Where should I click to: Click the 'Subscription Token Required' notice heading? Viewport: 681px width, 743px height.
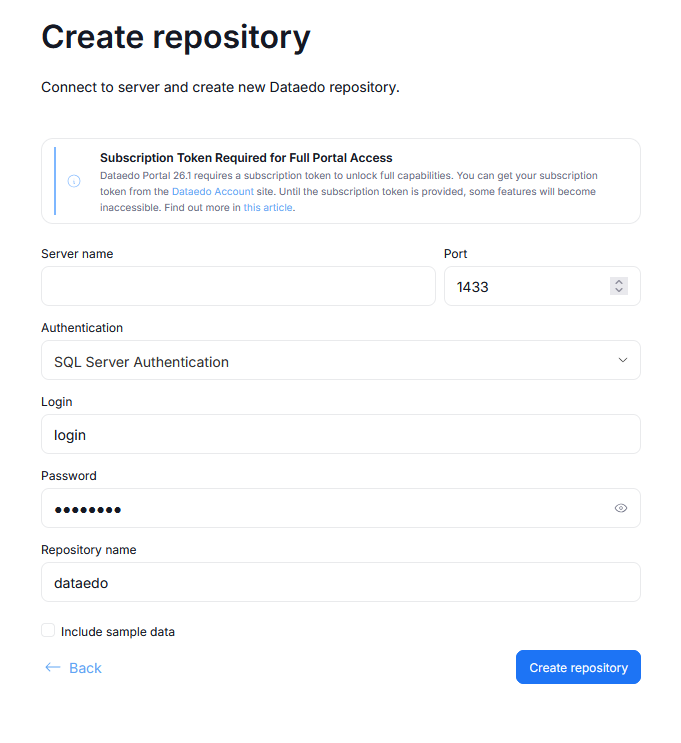(x=246, y=158)
